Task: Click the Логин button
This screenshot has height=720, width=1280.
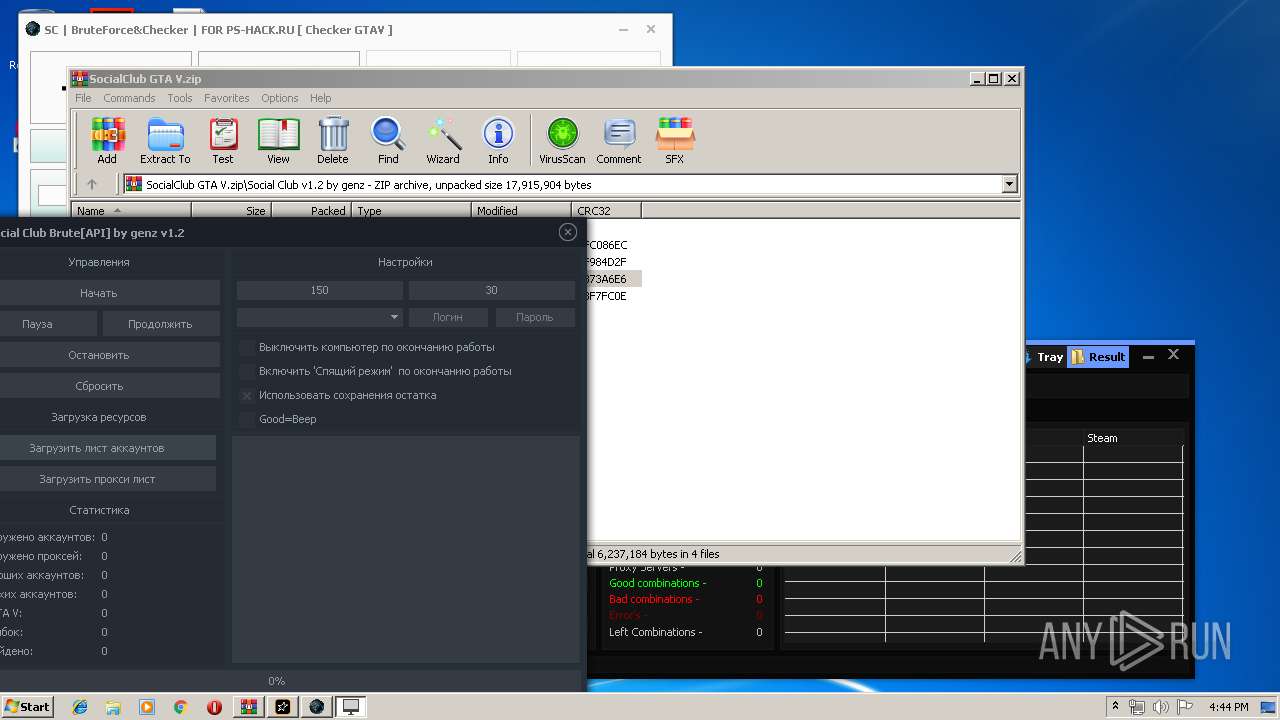Action: point(448,317)
